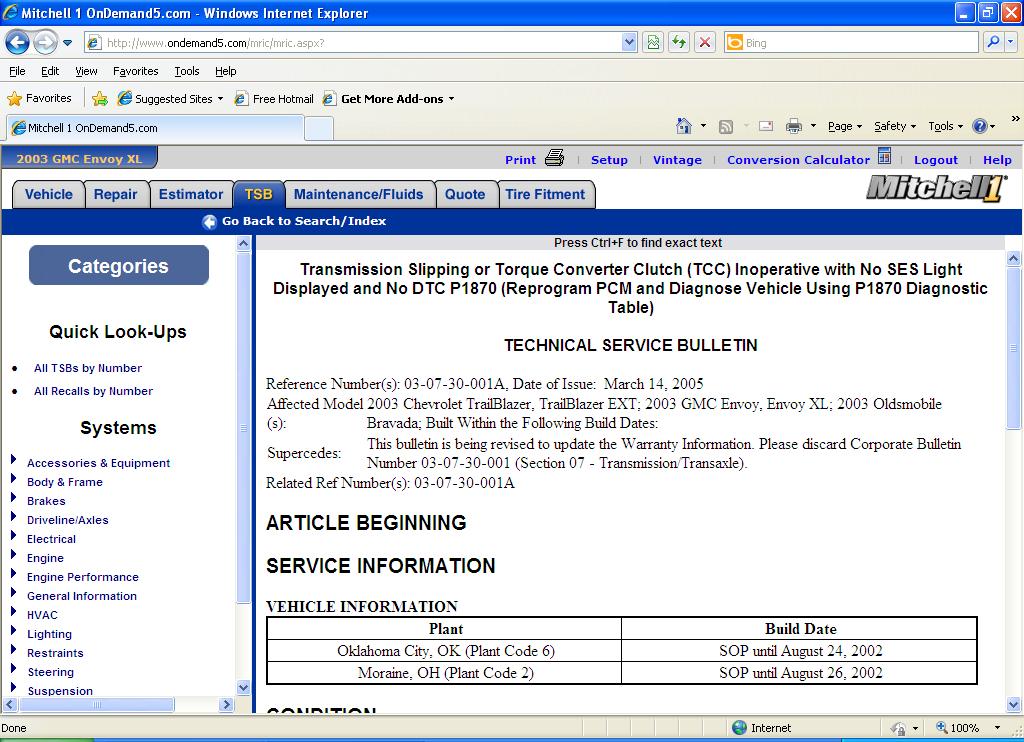Open the Safety dropdown in command bar
Image resolution: width=1024 pixels, height=742 pixels.
pyautogui.click(x=895, y=127)
